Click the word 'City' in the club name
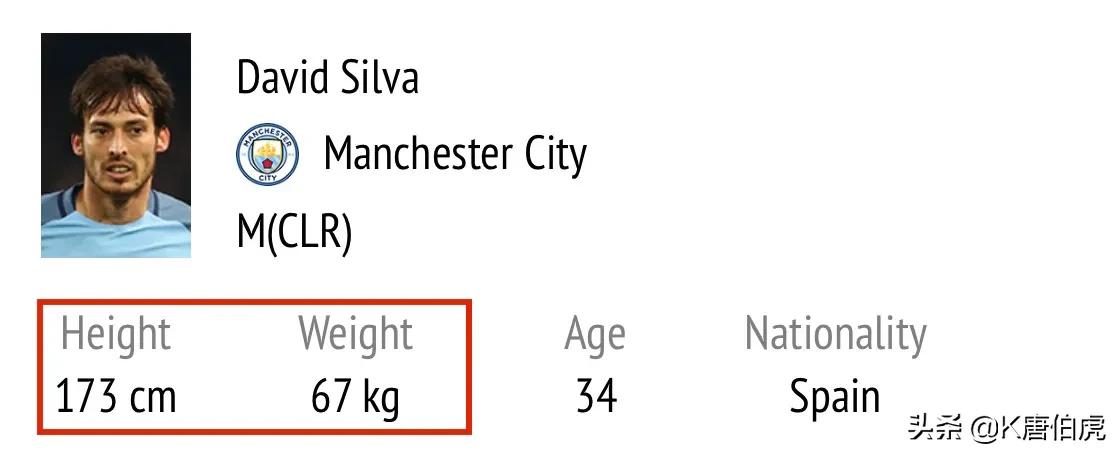Image resolution: width=1120 pixels, height=456 pixels. (x=555, y=154)
